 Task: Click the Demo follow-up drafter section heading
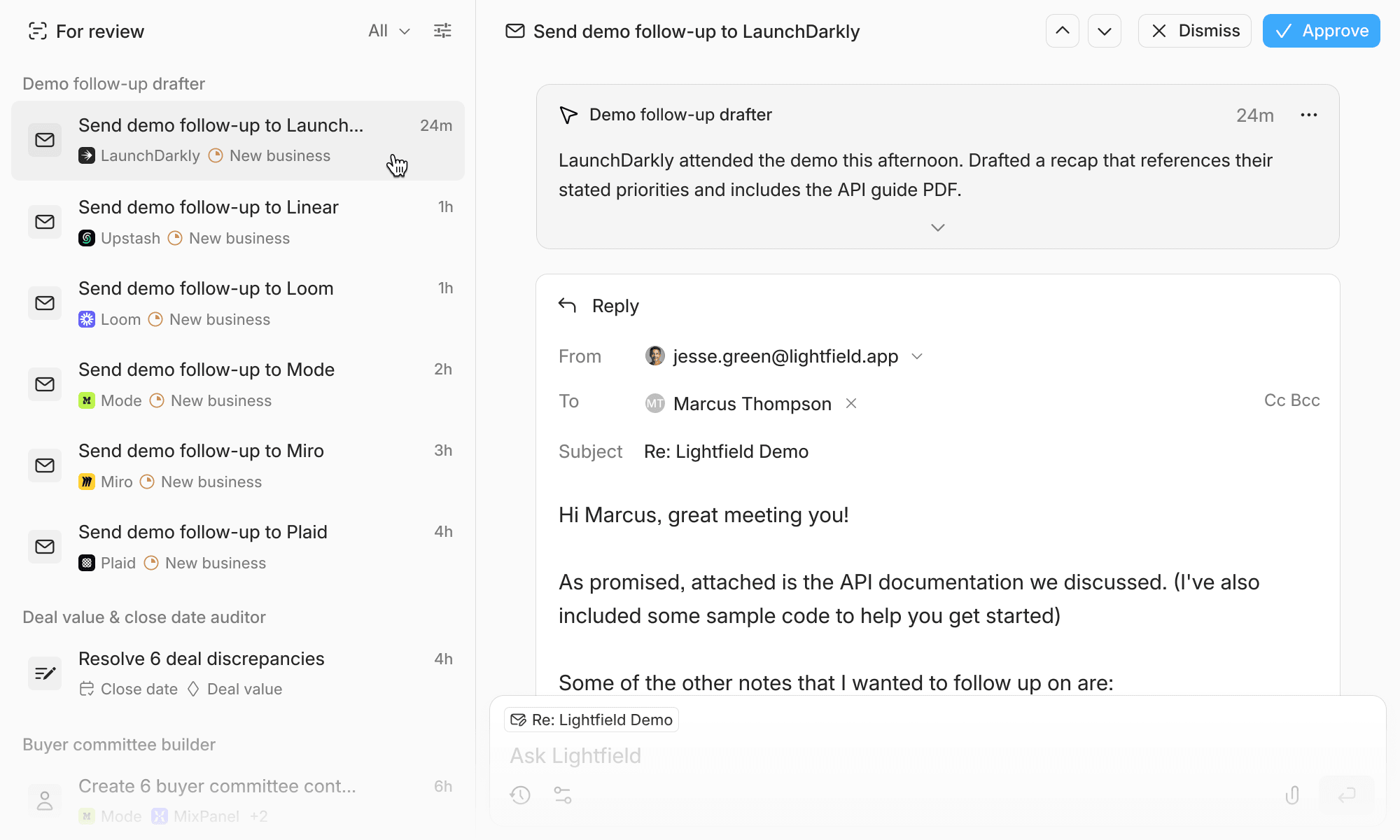coord(113,84)
